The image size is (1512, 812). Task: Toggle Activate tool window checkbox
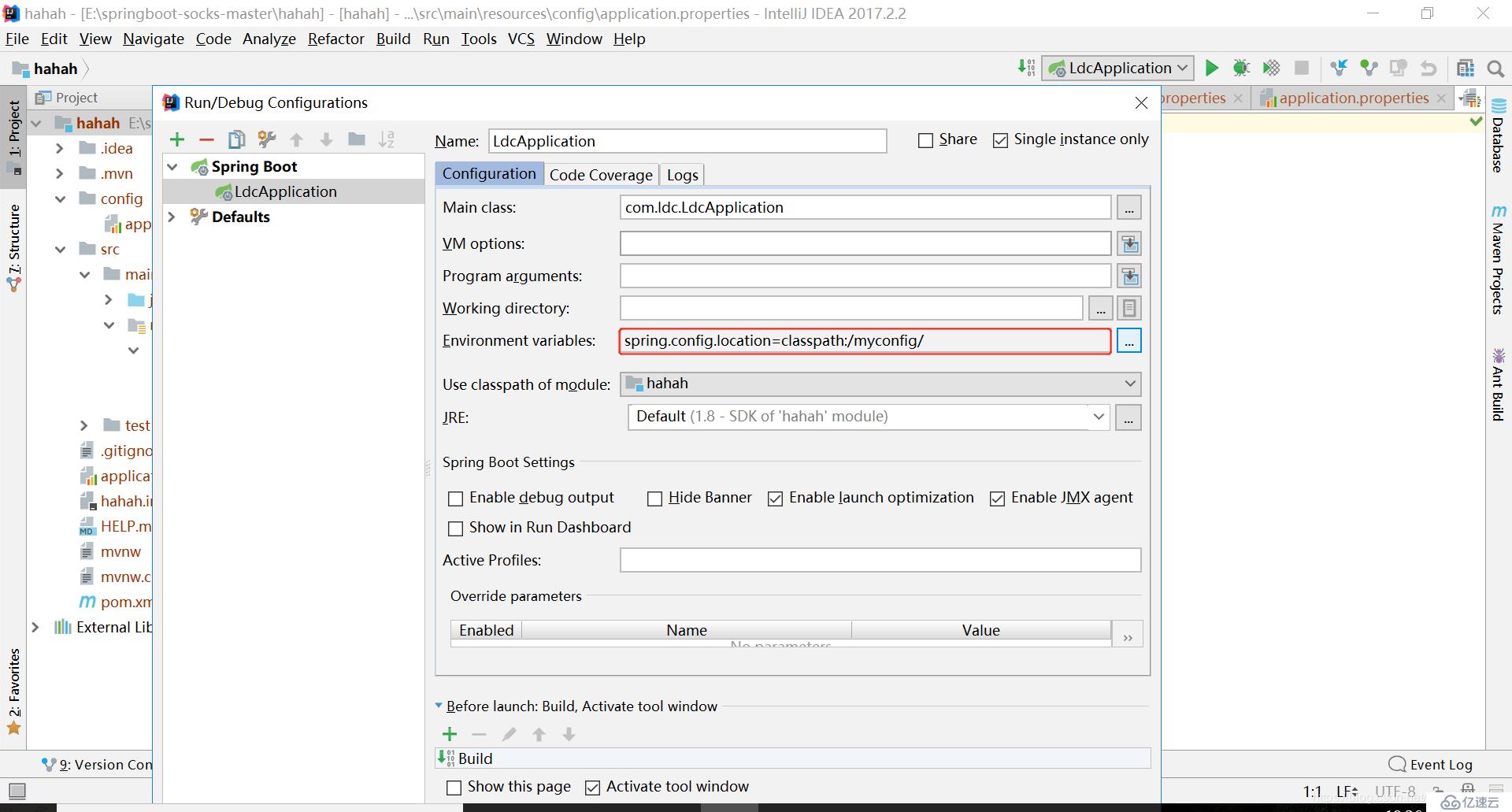(x=593, y=788)
